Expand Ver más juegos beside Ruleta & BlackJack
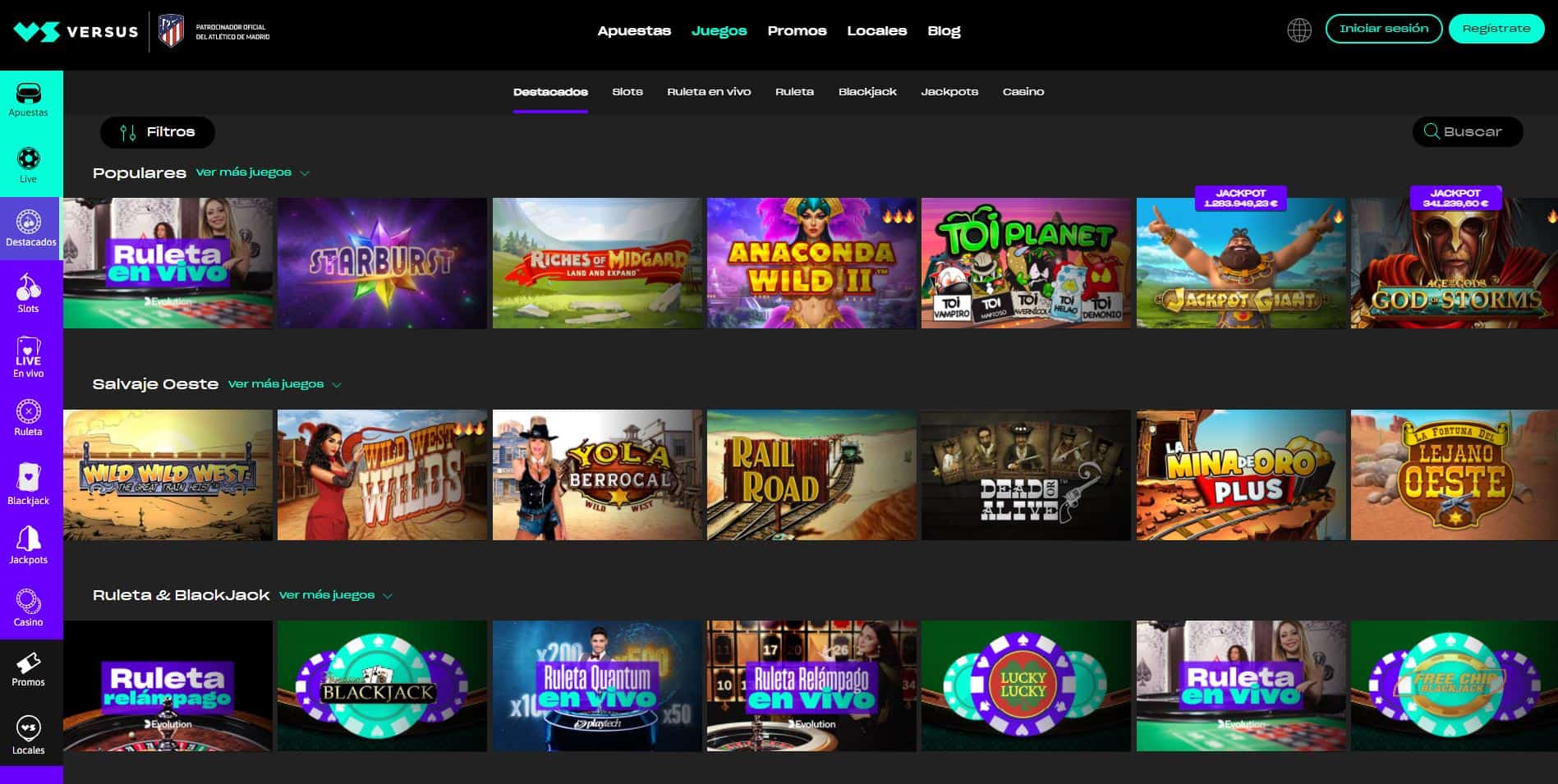This screenshot has height=784, width=1558. (335, 595)
